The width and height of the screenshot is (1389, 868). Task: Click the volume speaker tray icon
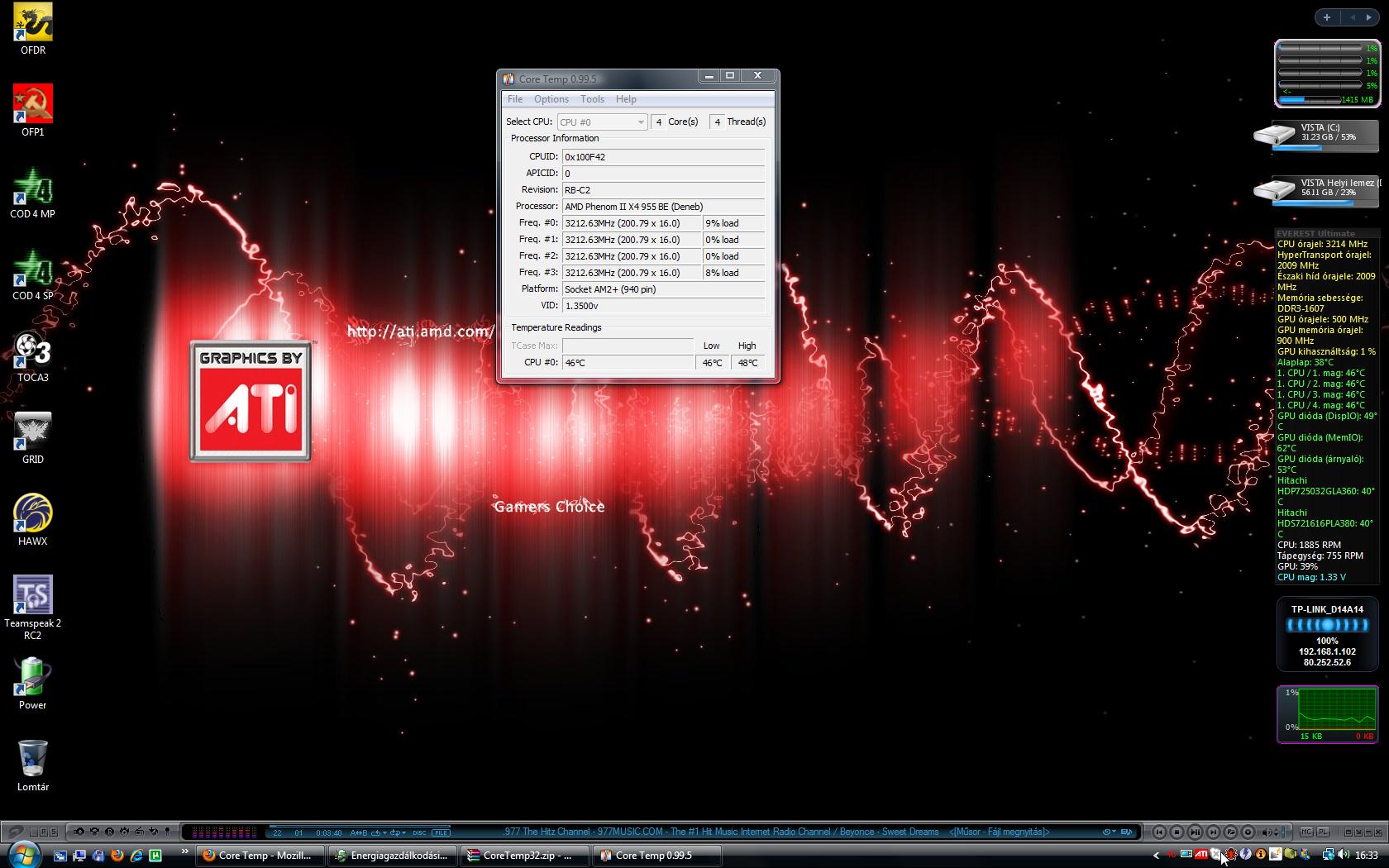(x=1344, y=854)
